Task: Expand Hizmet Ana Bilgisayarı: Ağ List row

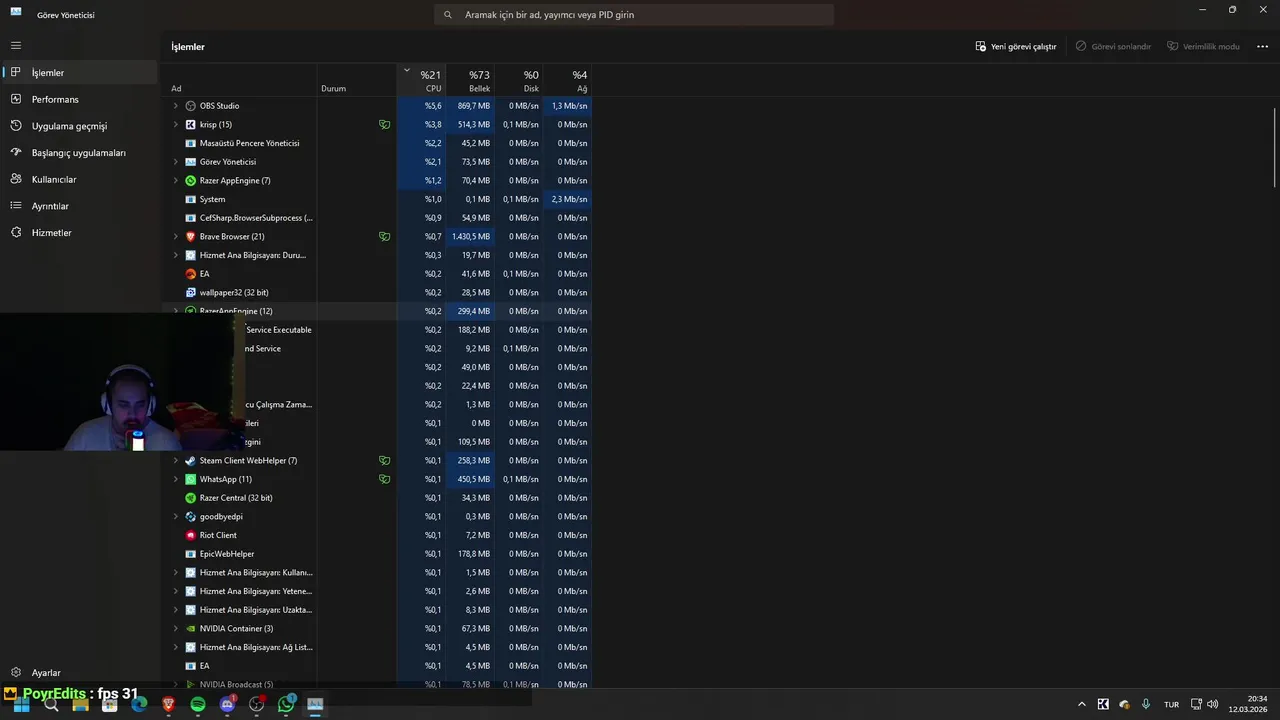Action: tap(176, 647)
